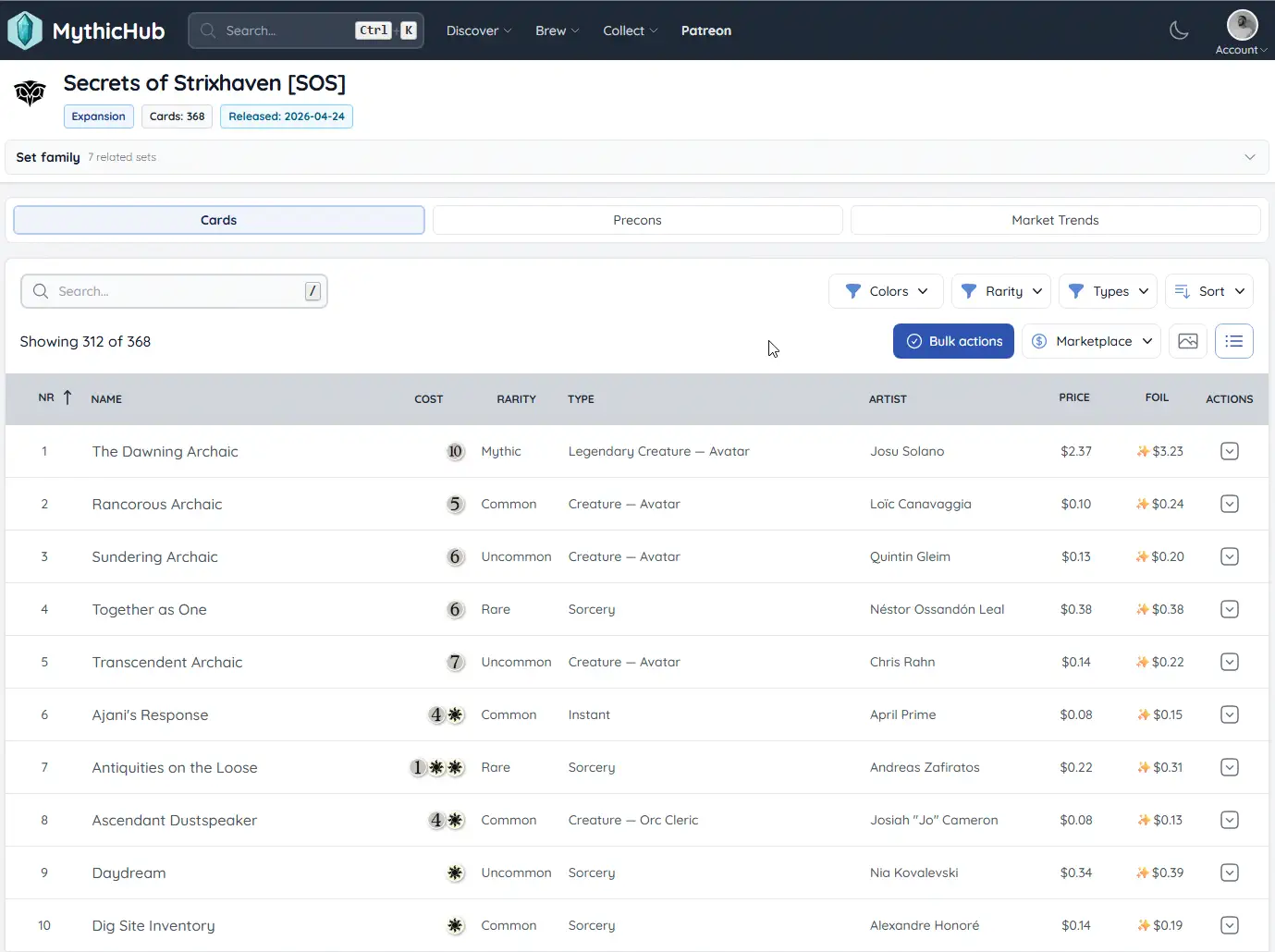Select the Cards tab
This screenshot has height=952, width=1275.
pos(219,220)
